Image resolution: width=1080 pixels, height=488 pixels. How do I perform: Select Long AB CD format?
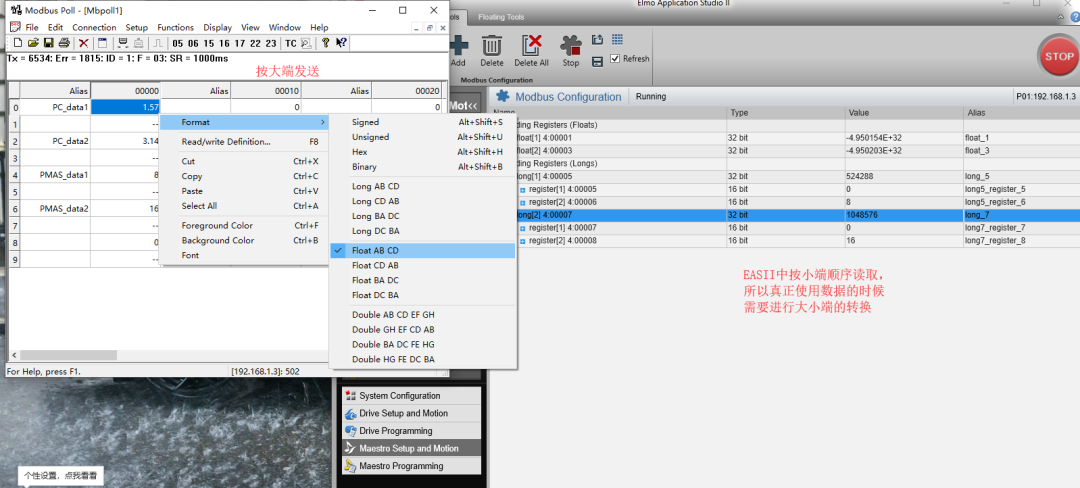click(x=422, y=187)
